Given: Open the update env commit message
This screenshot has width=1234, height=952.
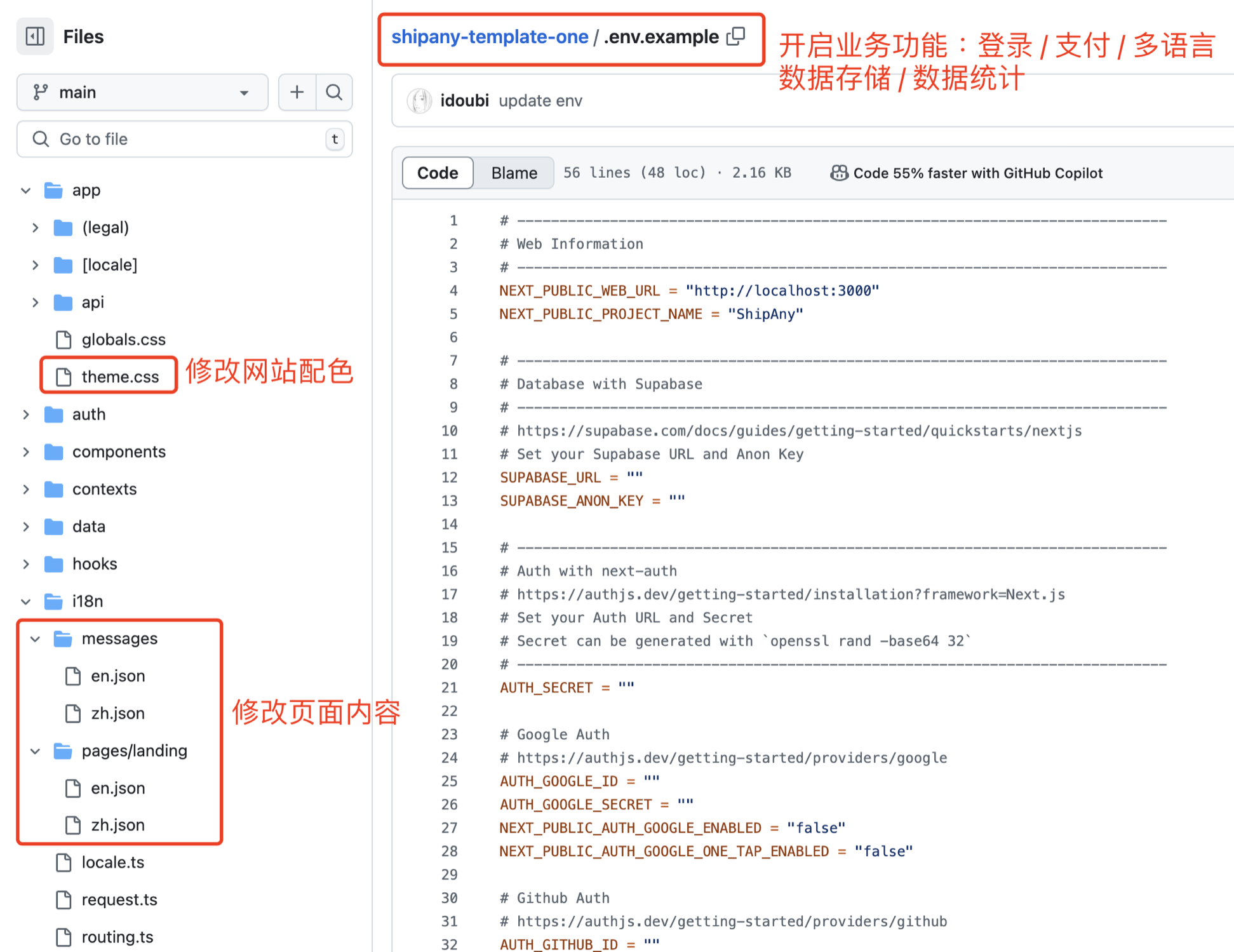Looking at the screenshot, I should tap(540, 100).
